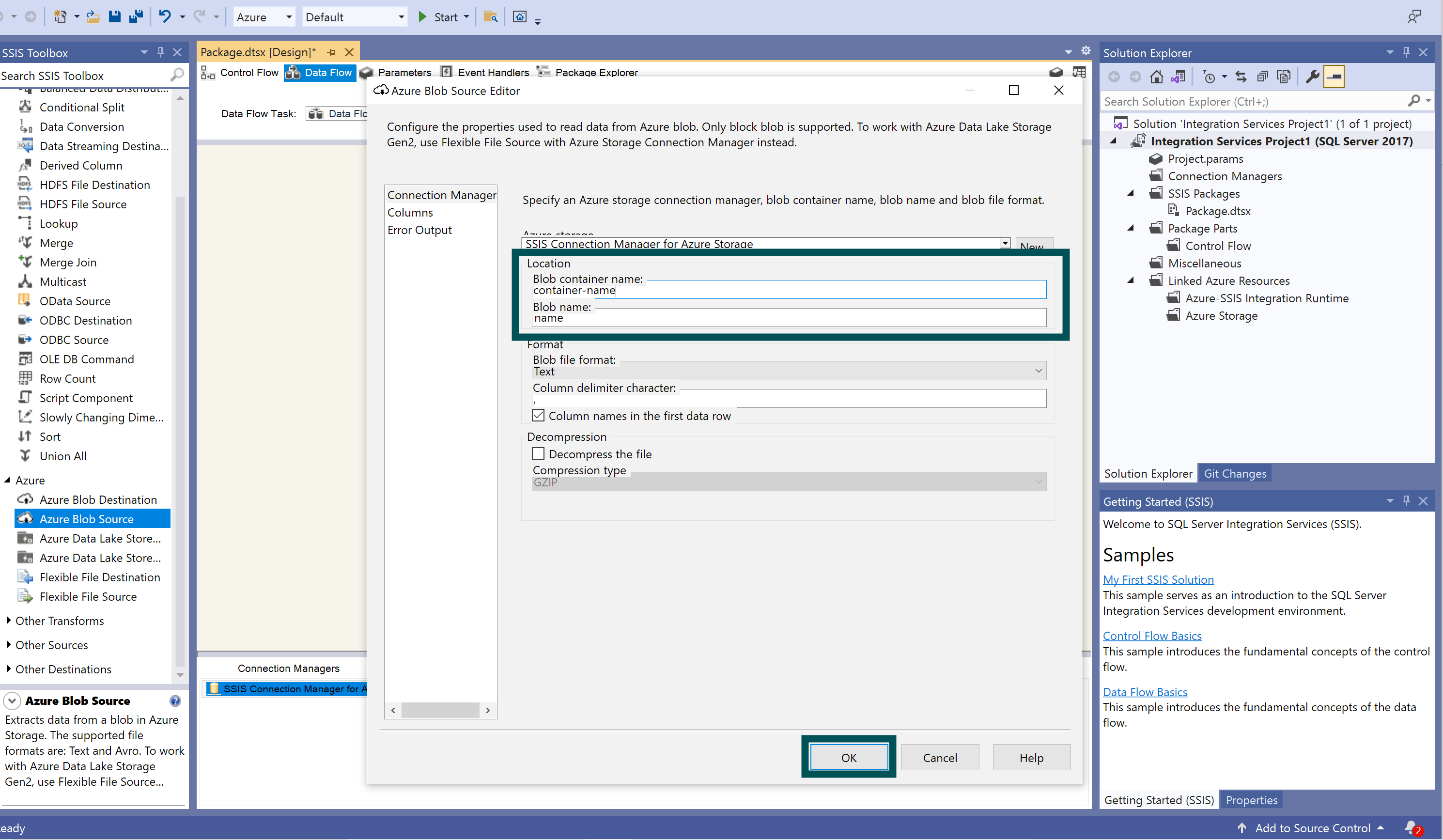Screen dimensions: 1443x840
Task: Click the Home icon in Solution Explorer
Action: pyautogui.click(x=1156, y=76)
